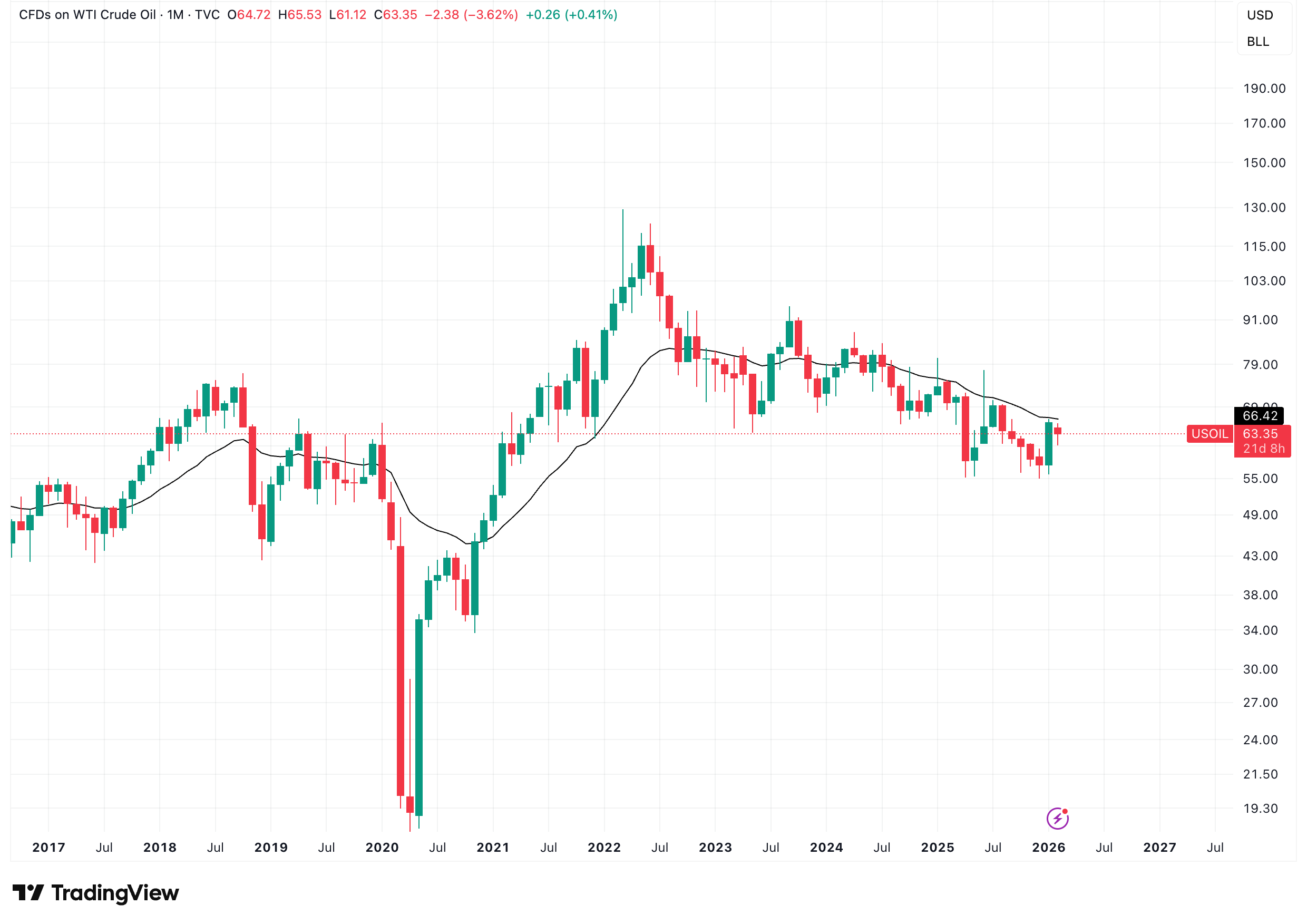This screenshot has width=1307, height=924.
Task: Click the CFDs on WTI Crude Oil title
Action: click(87, 15)
